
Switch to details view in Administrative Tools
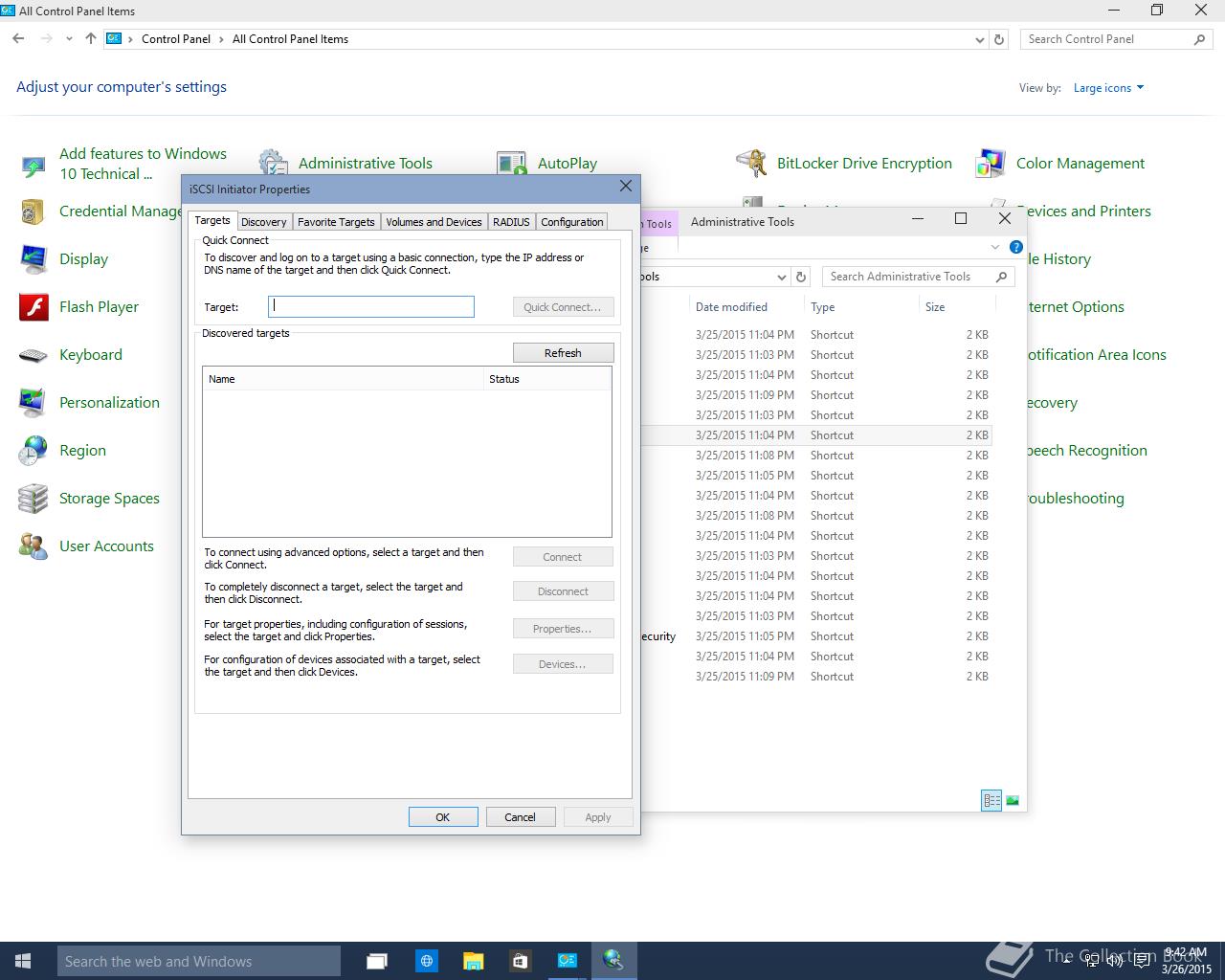(x=991, y=800)
